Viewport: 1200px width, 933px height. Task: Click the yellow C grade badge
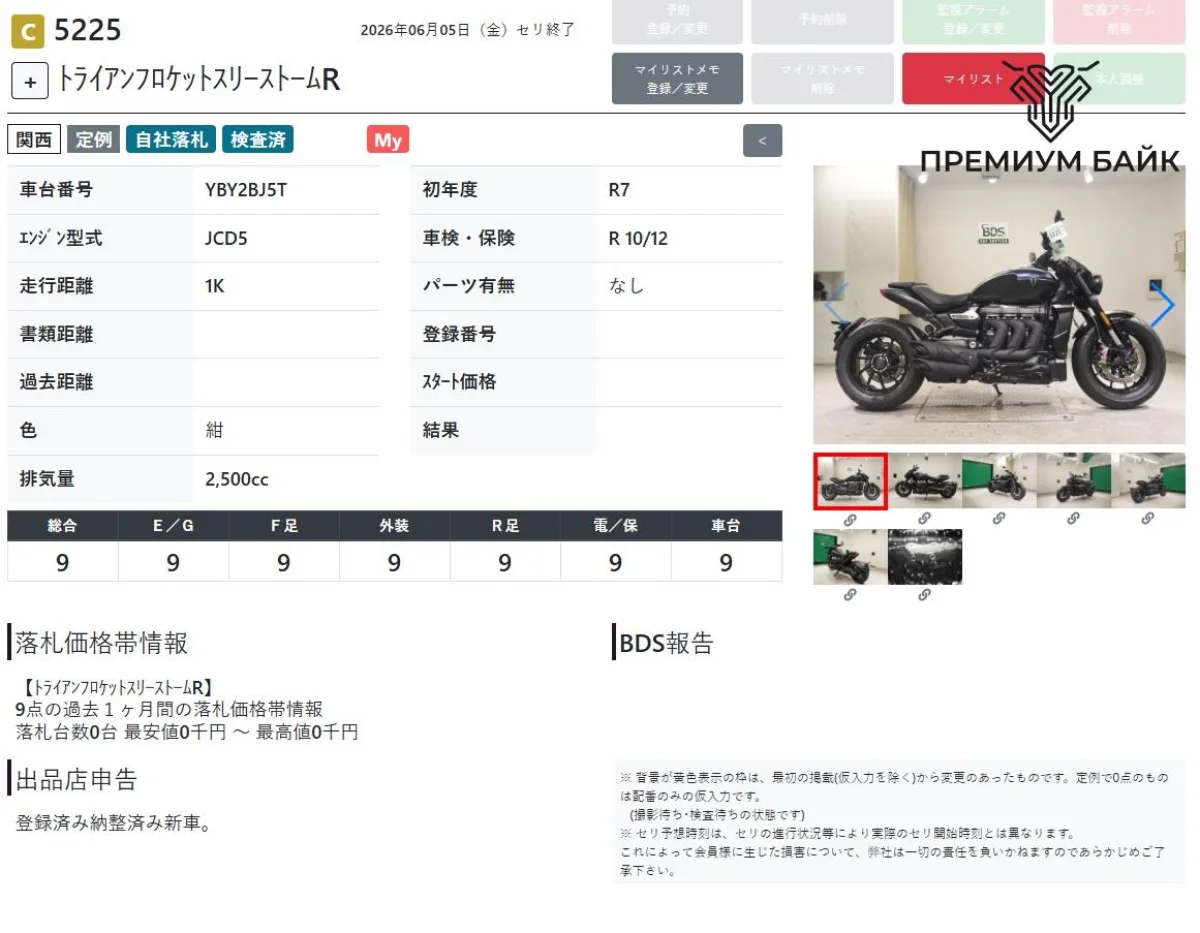click(27, 33)
